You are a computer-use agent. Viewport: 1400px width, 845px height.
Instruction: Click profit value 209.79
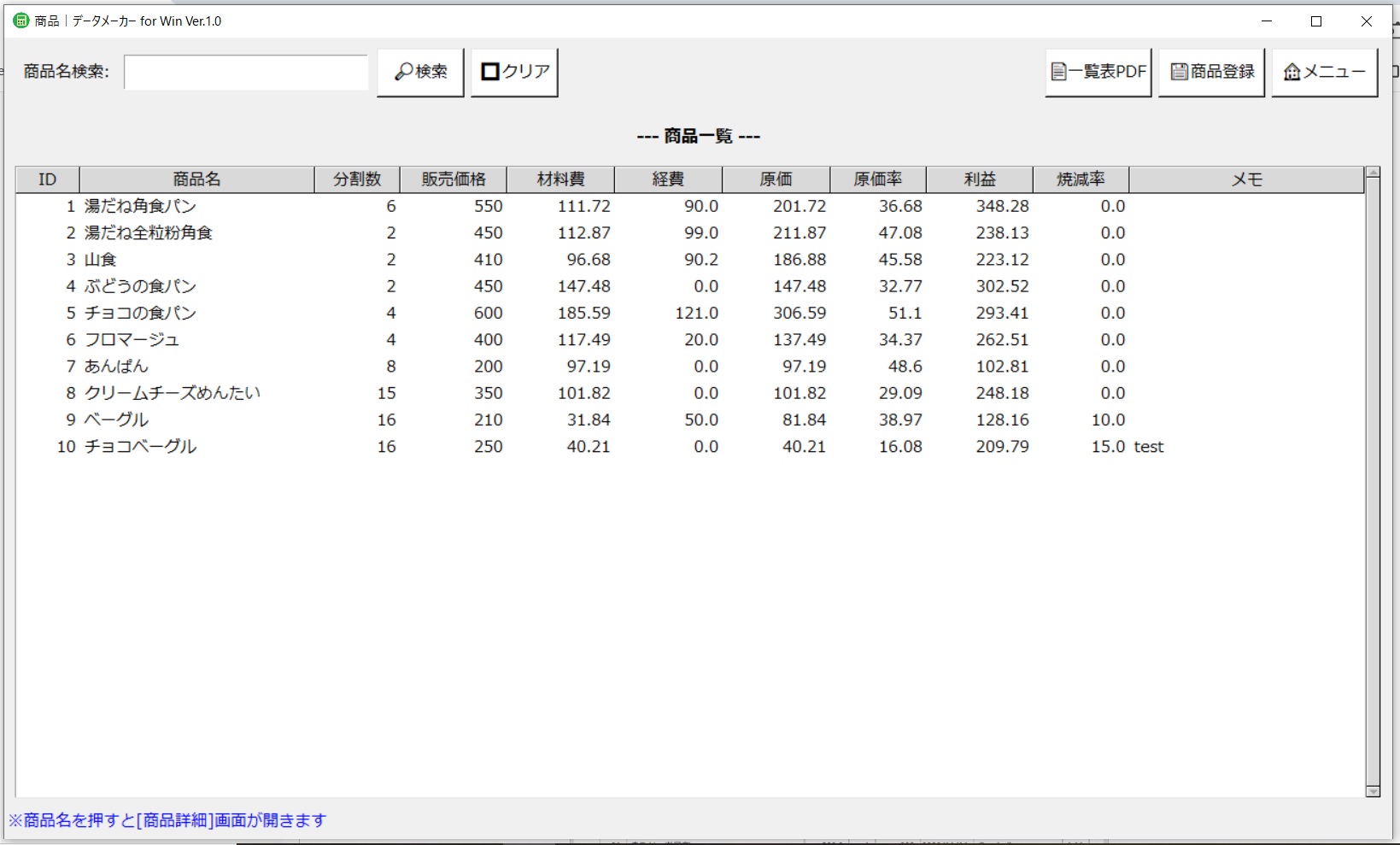point(1003,446)
